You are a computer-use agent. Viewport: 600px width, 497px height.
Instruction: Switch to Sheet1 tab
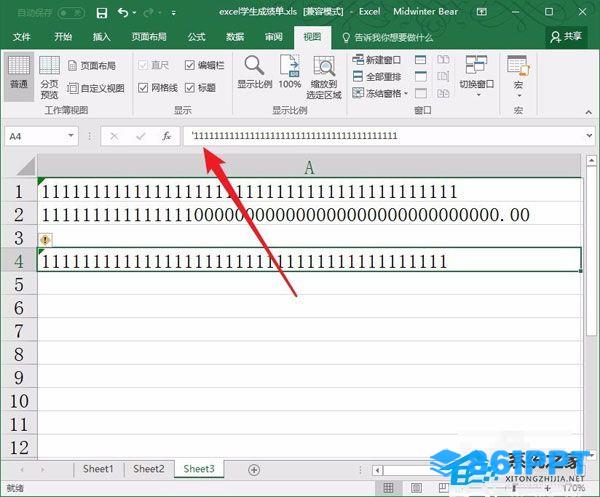98,469
